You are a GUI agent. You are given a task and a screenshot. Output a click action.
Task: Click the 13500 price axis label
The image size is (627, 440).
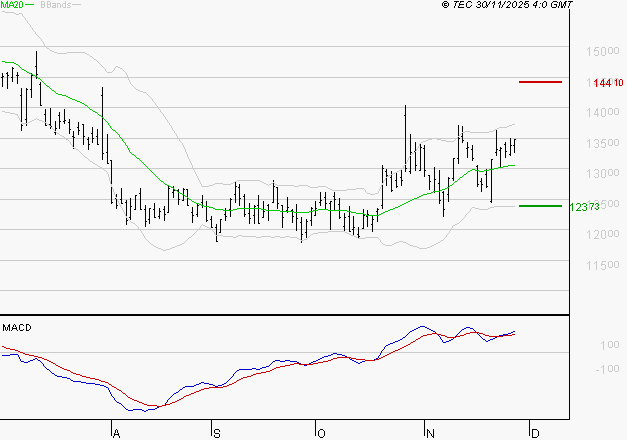coord(603,143)
